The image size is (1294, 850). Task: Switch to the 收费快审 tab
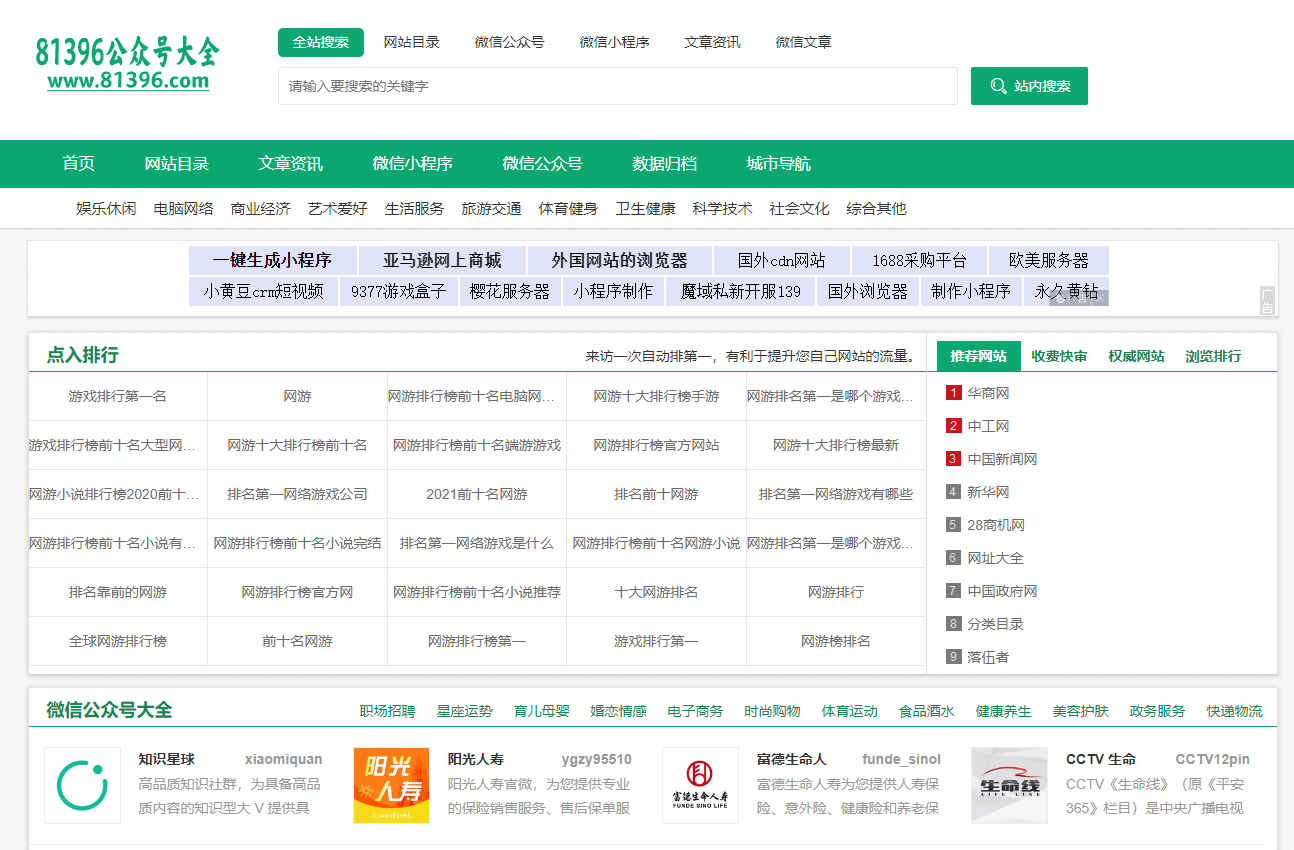[x=1059, y=355]
